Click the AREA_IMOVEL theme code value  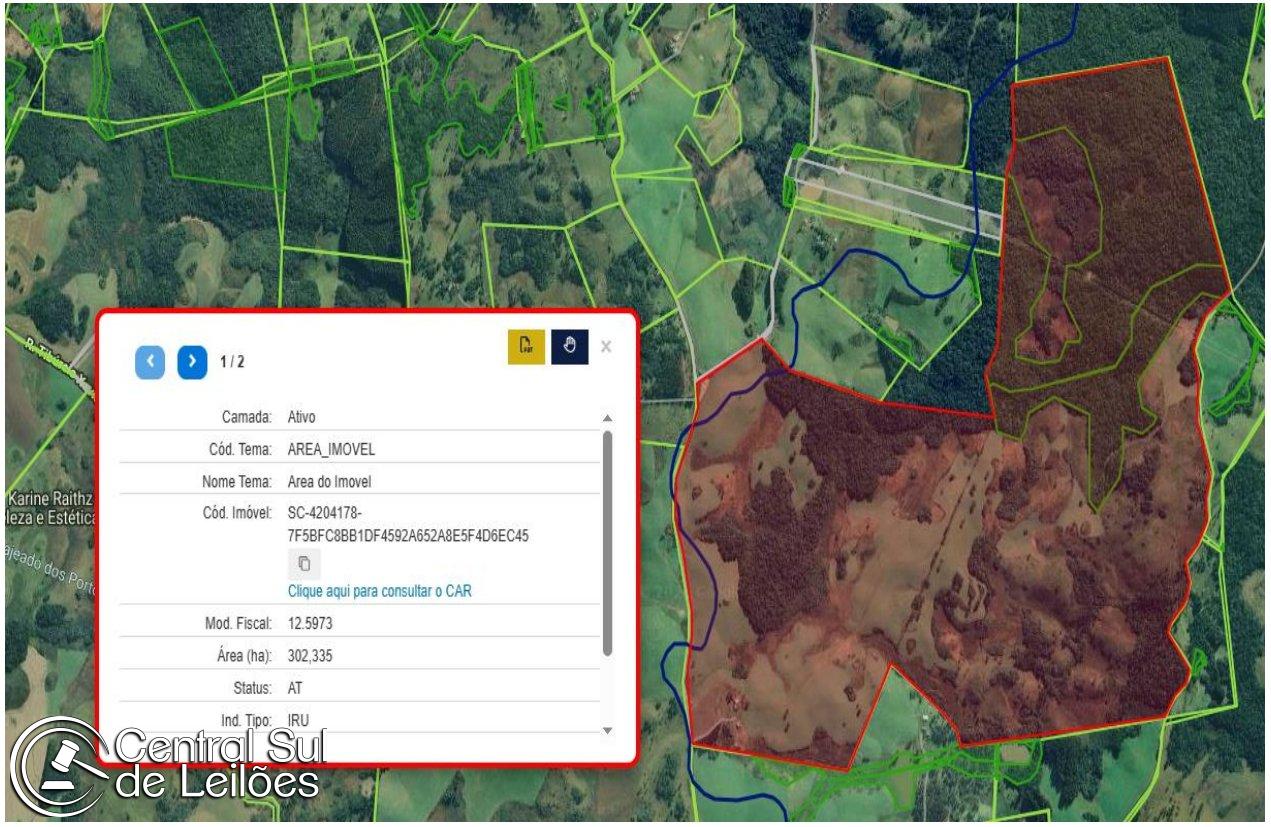pyautogui.click(x=331, y=449)
